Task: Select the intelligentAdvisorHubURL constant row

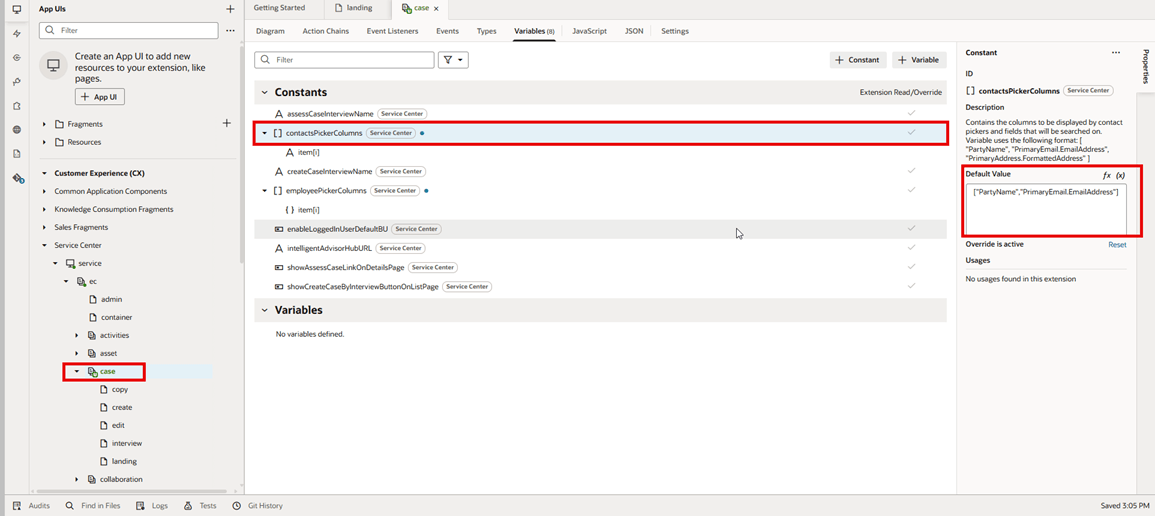Action: [600, 248]
